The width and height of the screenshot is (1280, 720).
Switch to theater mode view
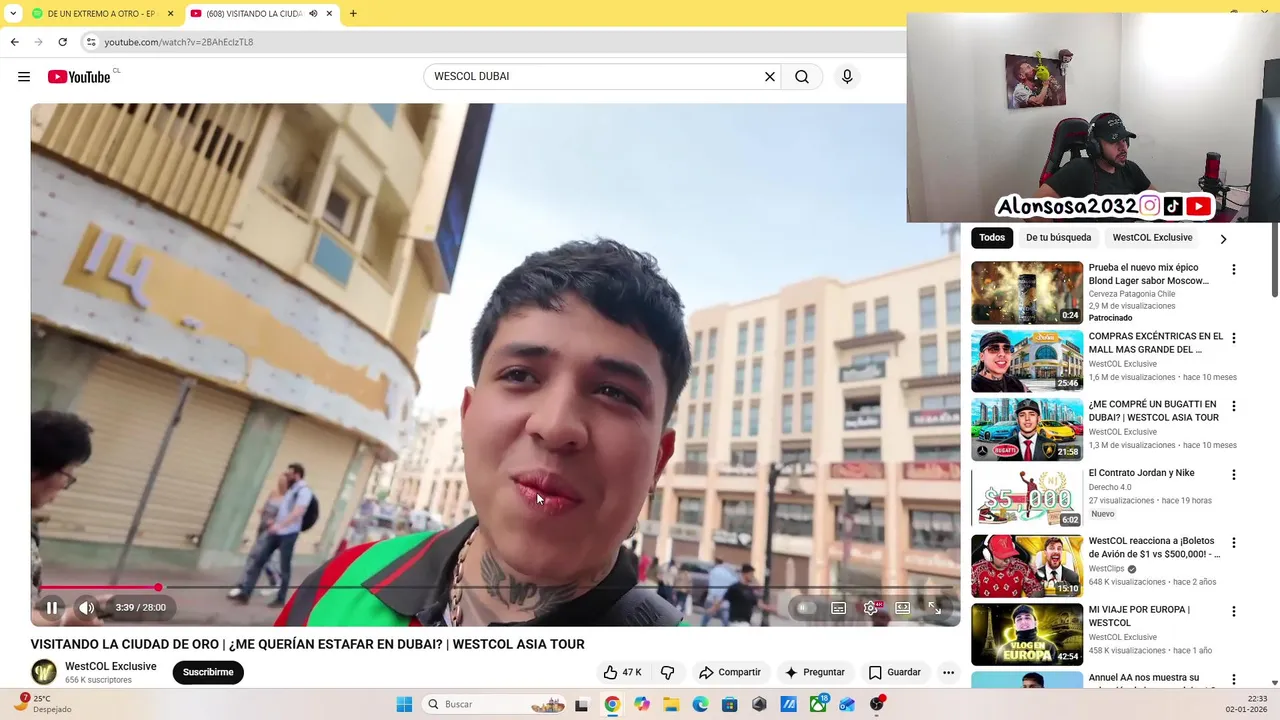903,607
